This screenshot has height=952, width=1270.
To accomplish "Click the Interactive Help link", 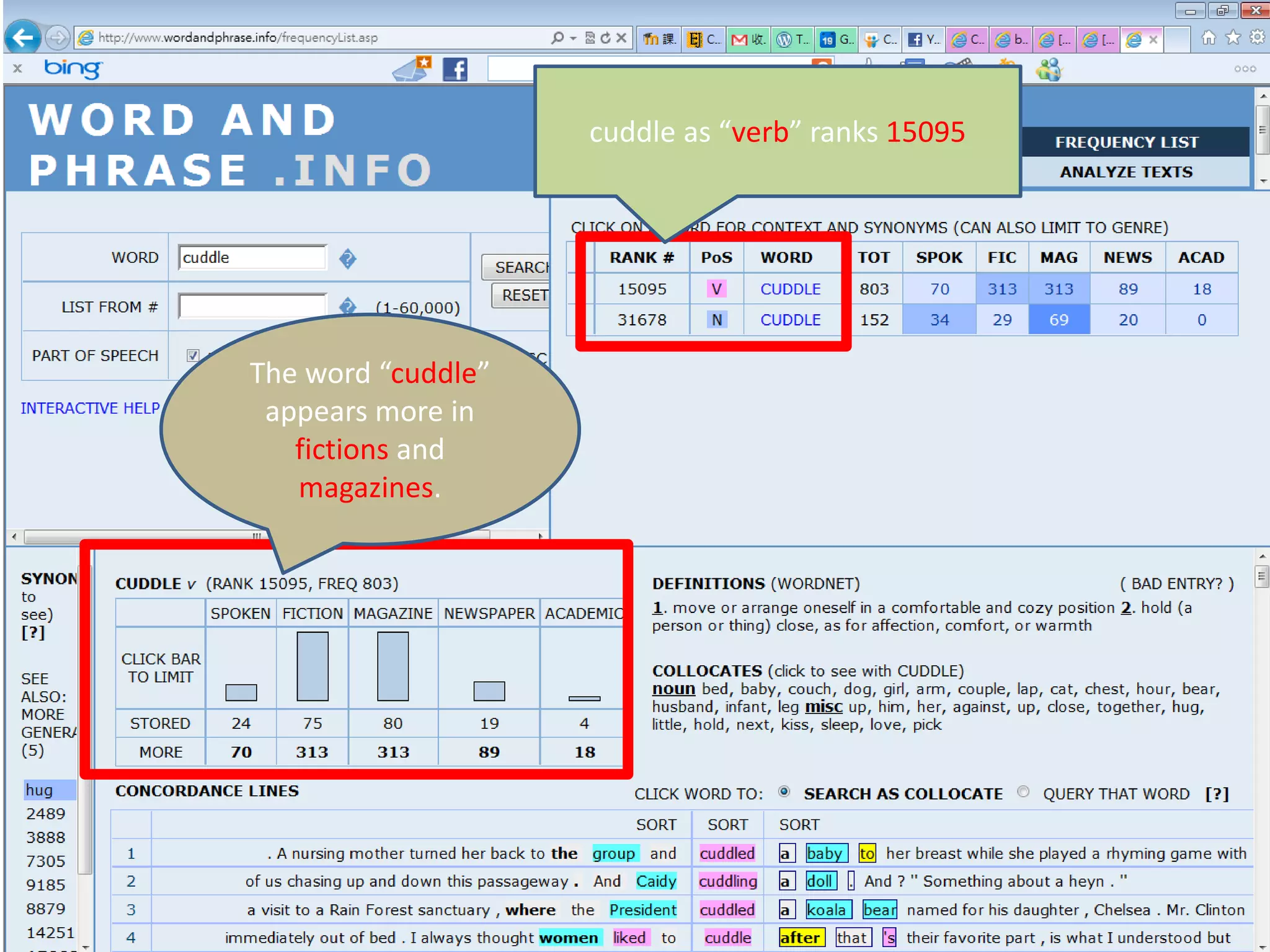I will pyautogui.click(x=90, y=408).
